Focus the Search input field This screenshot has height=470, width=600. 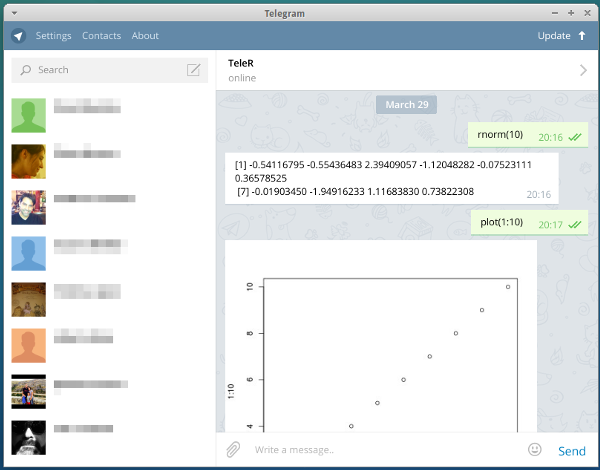(105, 70)
